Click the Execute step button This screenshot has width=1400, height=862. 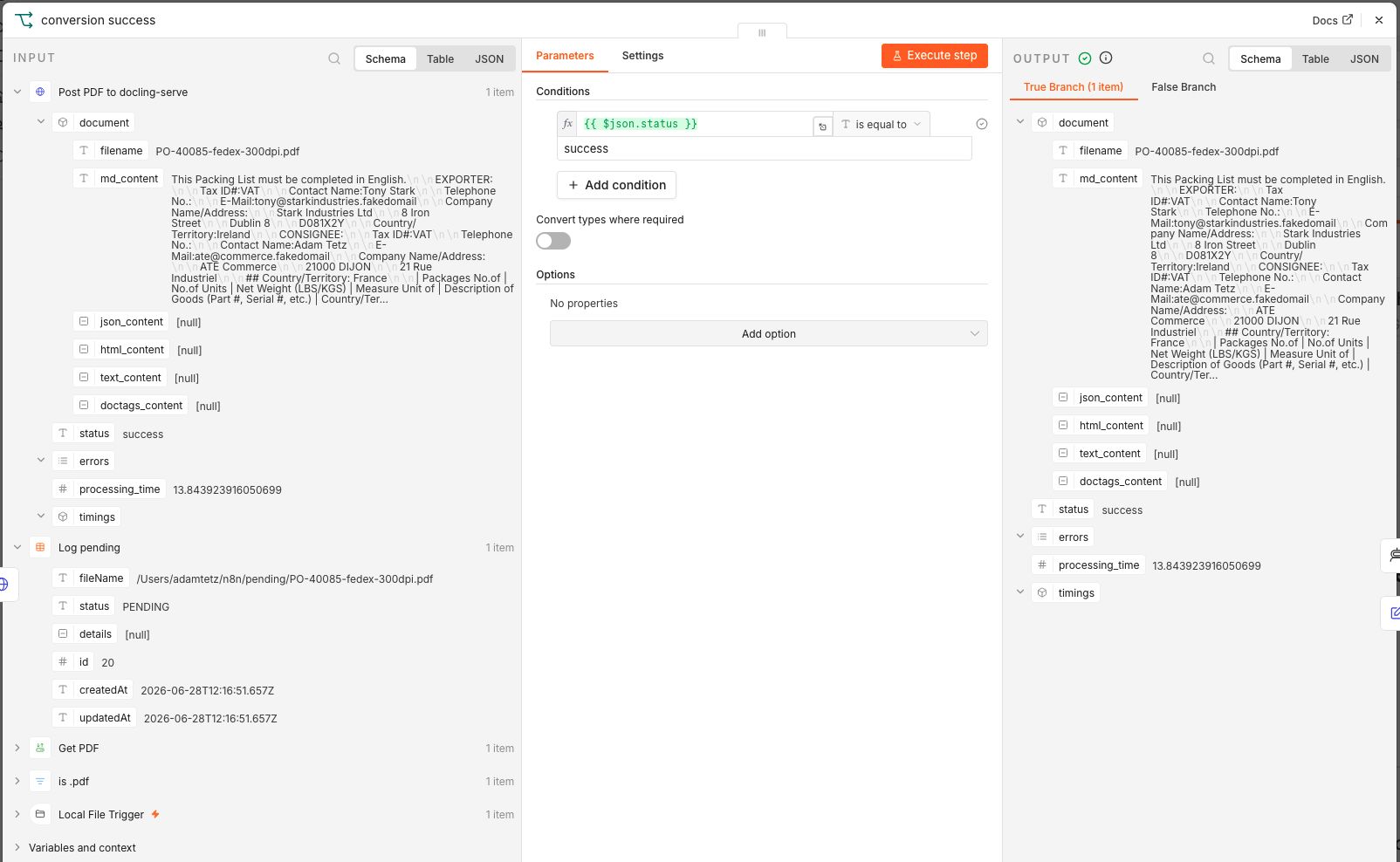coord(935,56)
